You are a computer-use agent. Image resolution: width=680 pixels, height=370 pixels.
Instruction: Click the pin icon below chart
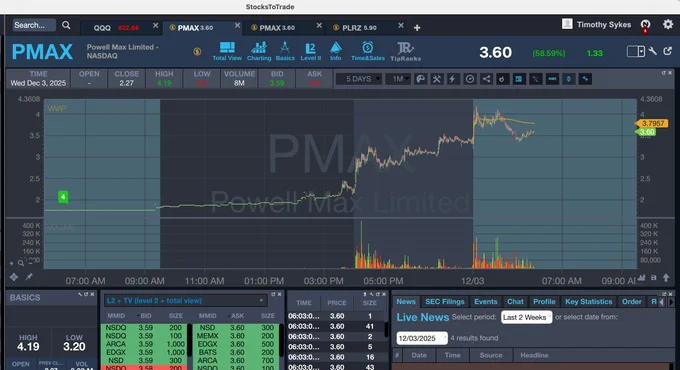pos(29,277)
